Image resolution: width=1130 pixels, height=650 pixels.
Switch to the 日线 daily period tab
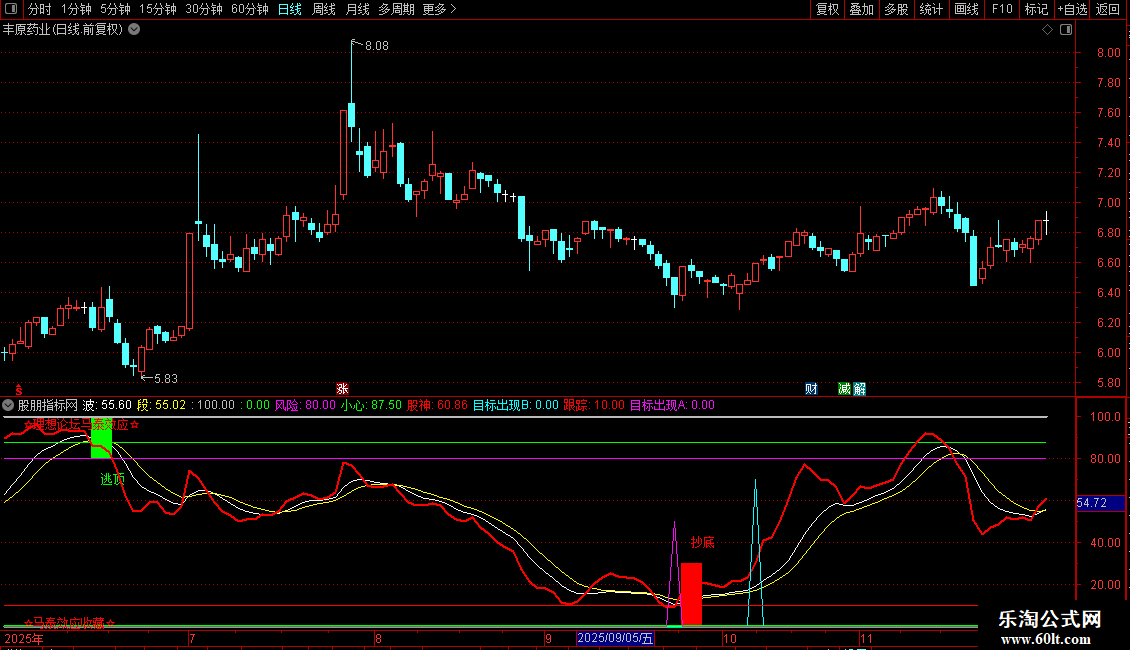289,10
